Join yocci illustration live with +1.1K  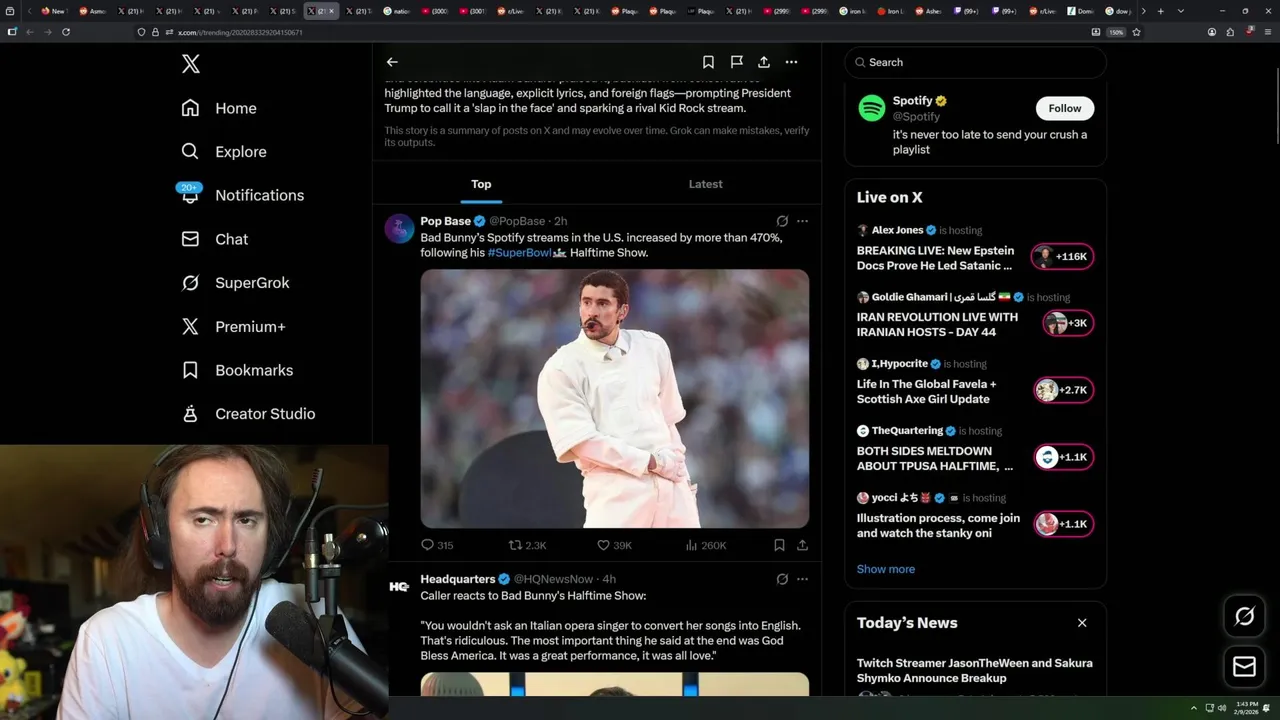point(1063,524)
